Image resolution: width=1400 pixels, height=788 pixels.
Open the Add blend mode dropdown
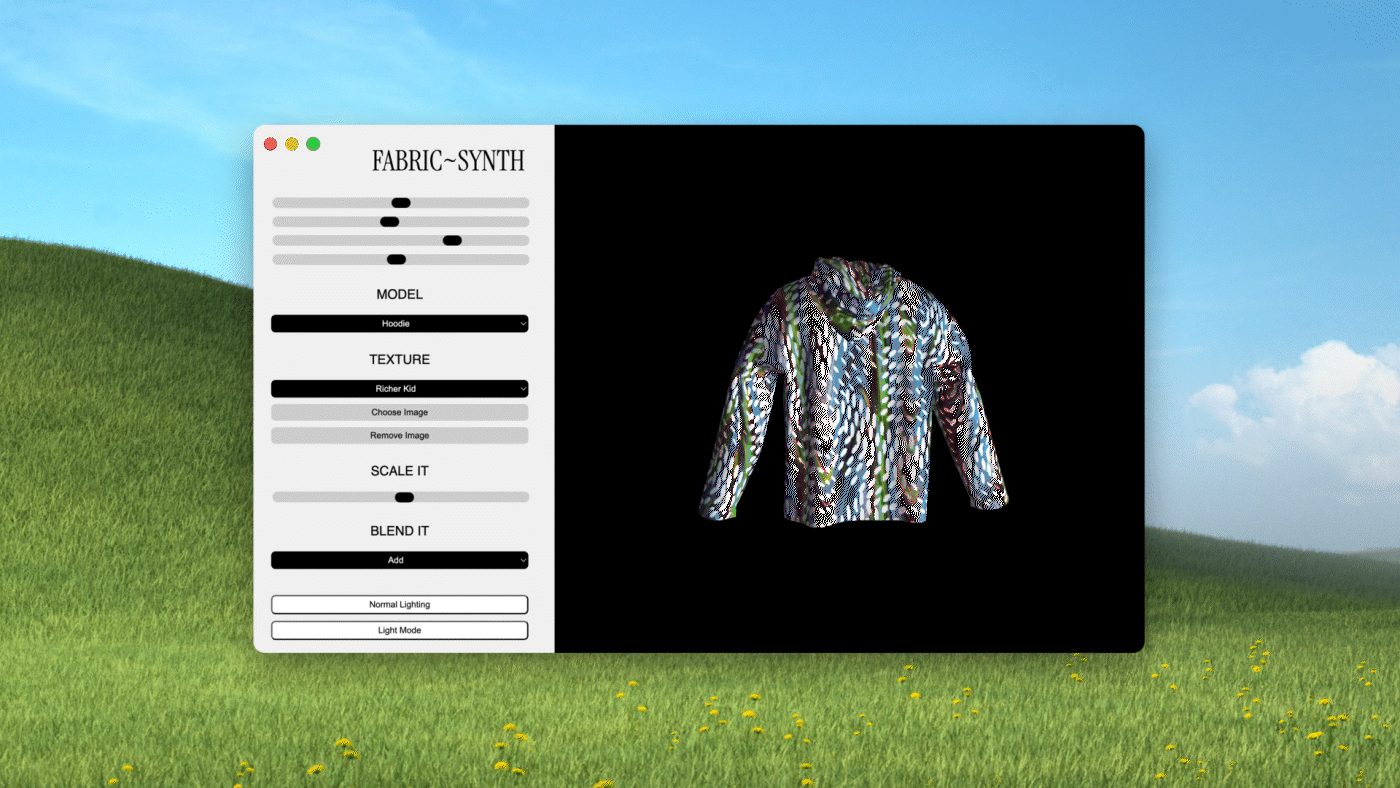coord(399,560)
